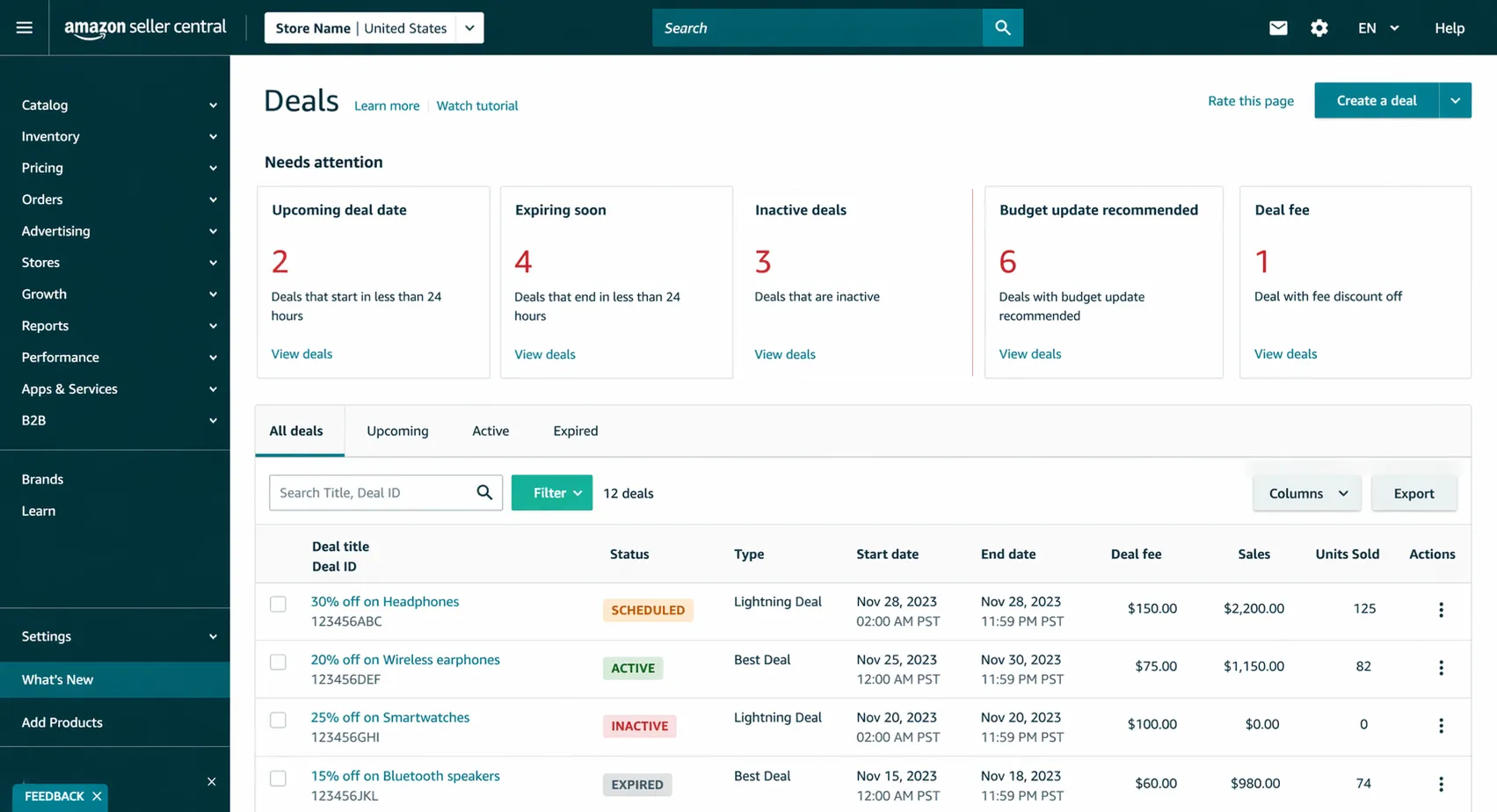This screenshot has width=1497, height=812.
Task: Expand the Store Name dropdown
Action: pos(469,28)
